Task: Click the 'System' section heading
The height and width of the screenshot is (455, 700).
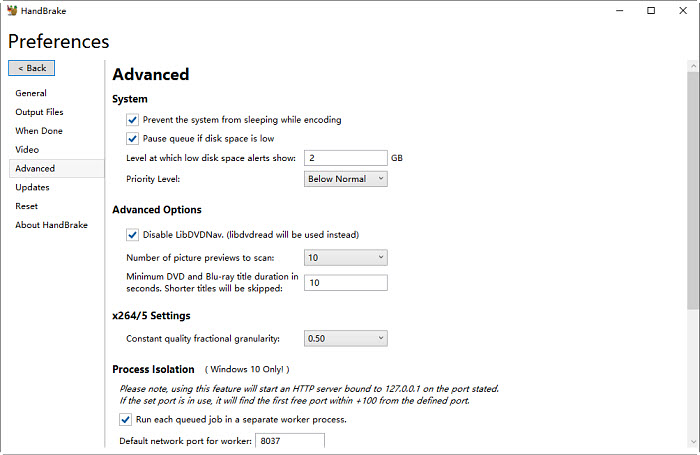Action: coord(129,99)
